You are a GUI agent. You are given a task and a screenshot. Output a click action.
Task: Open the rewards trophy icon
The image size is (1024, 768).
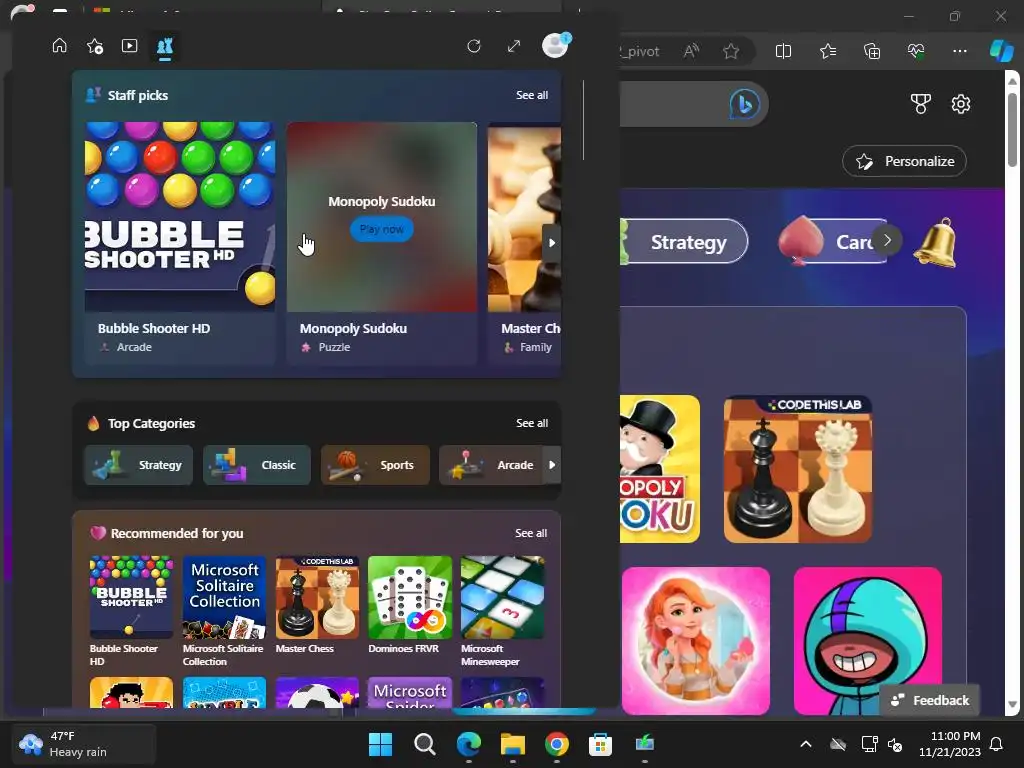point(920,104)
